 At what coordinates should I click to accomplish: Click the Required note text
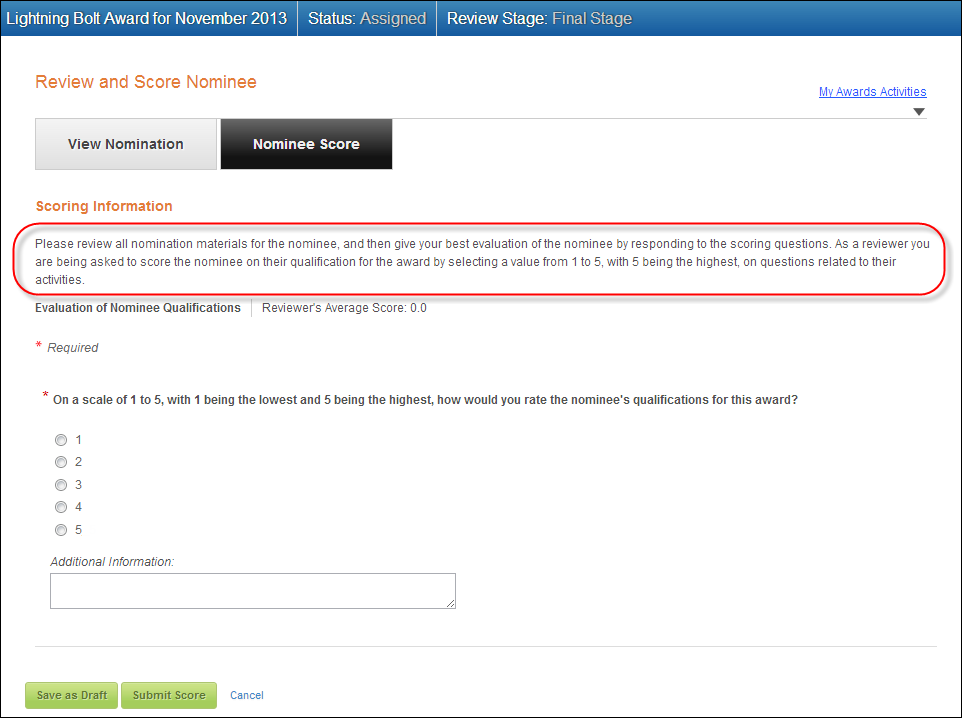pos(72,348)
